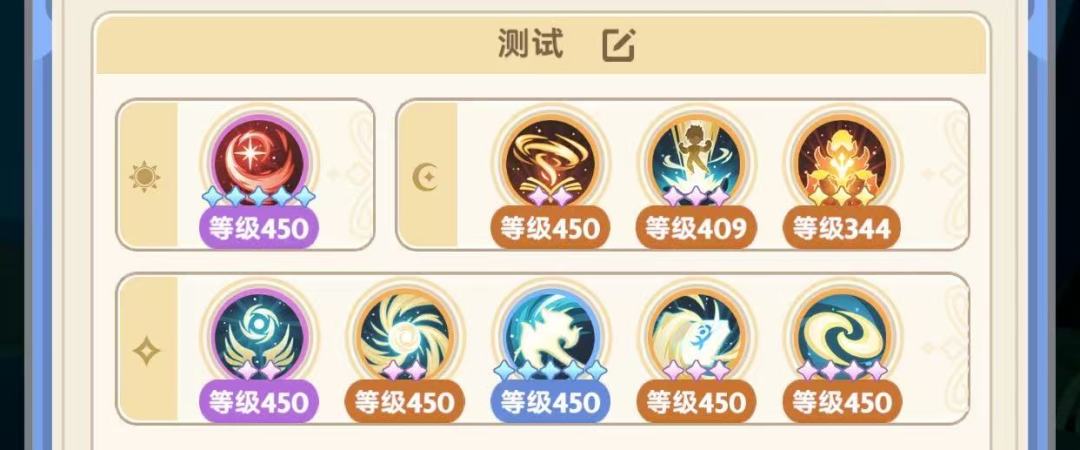Click the purple 等级450 label under red orb
Image resolution: width=1080 pixels, height=450 pixels.
click(x=259, y=228)
